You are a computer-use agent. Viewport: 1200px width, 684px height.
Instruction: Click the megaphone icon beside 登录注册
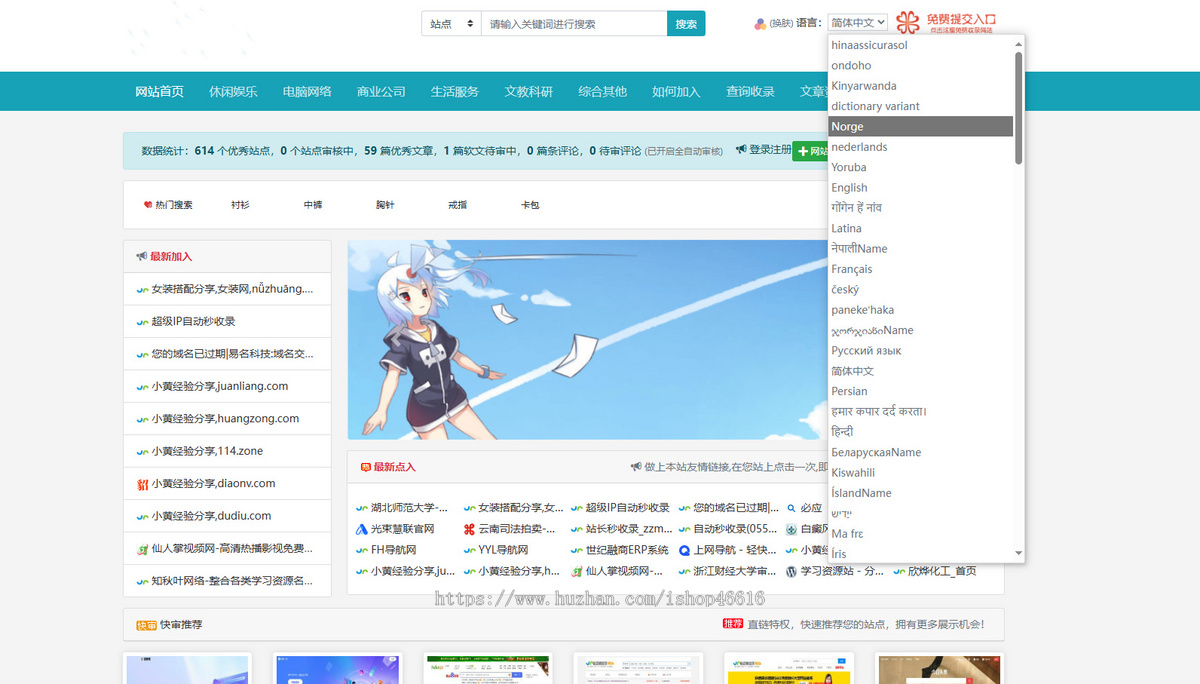point(741,149)
